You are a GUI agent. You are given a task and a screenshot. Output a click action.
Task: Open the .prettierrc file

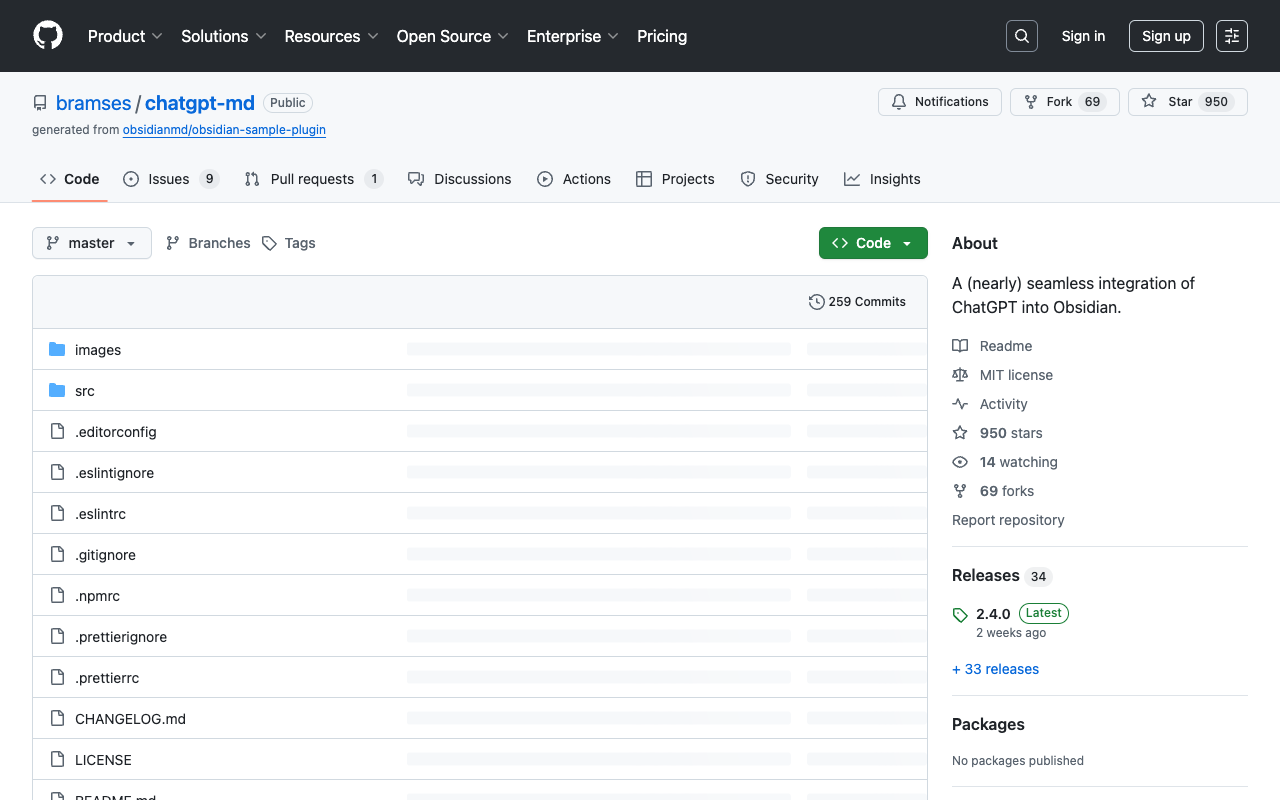tap(107, 678)
